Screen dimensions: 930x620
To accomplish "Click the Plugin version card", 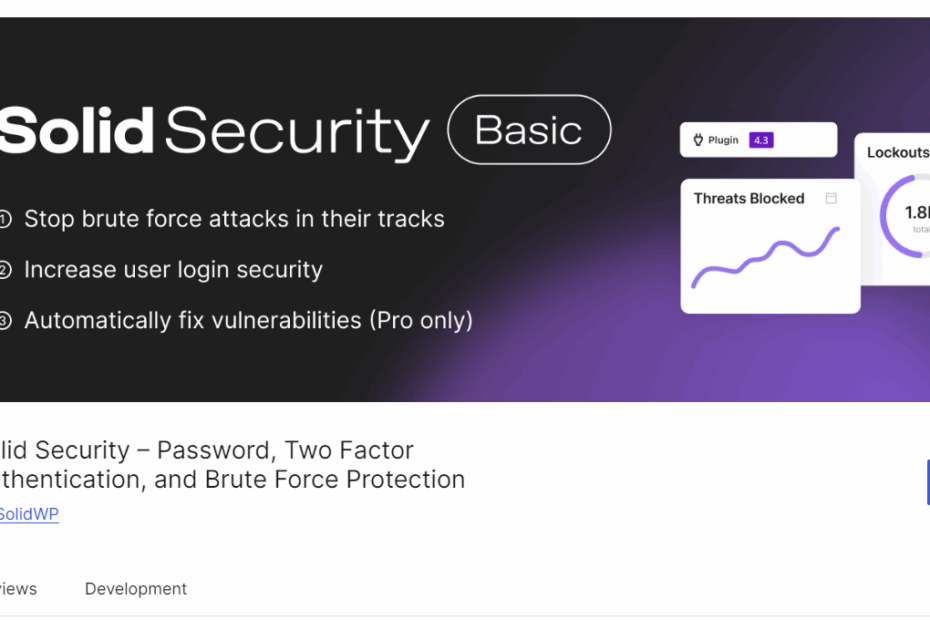I will 759,140.
